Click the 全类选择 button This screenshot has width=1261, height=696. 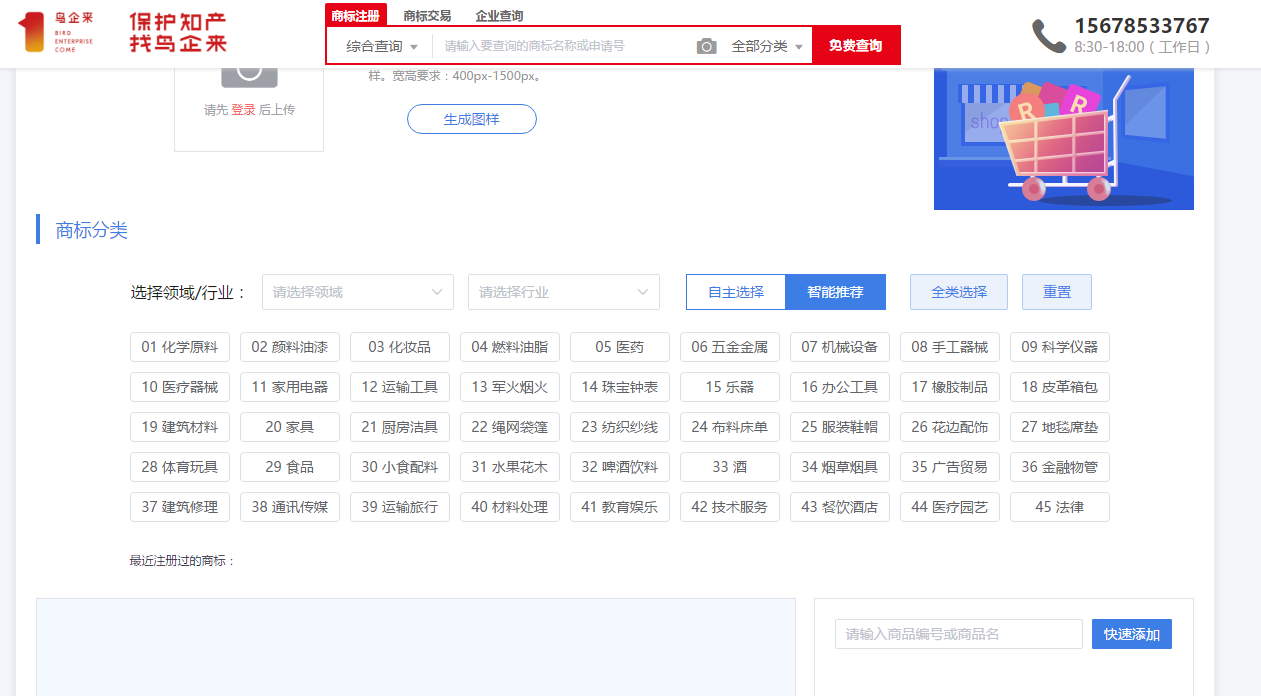point(959,292)
